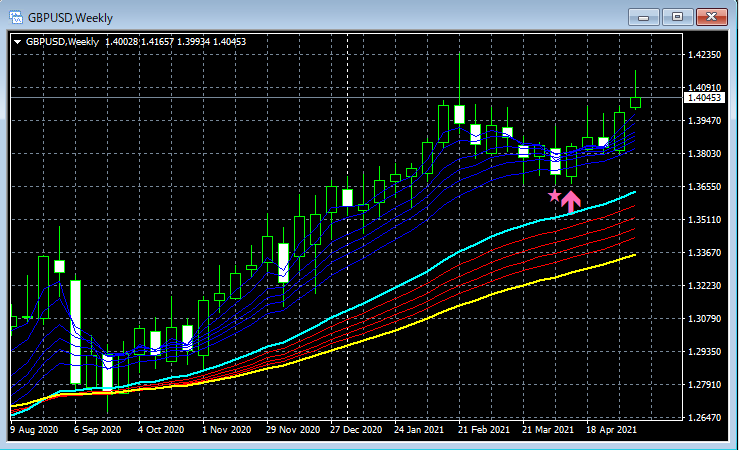Click price scale value 1.33670
Image resolution: width=740 pixels, height=450 pixels.
705,253
